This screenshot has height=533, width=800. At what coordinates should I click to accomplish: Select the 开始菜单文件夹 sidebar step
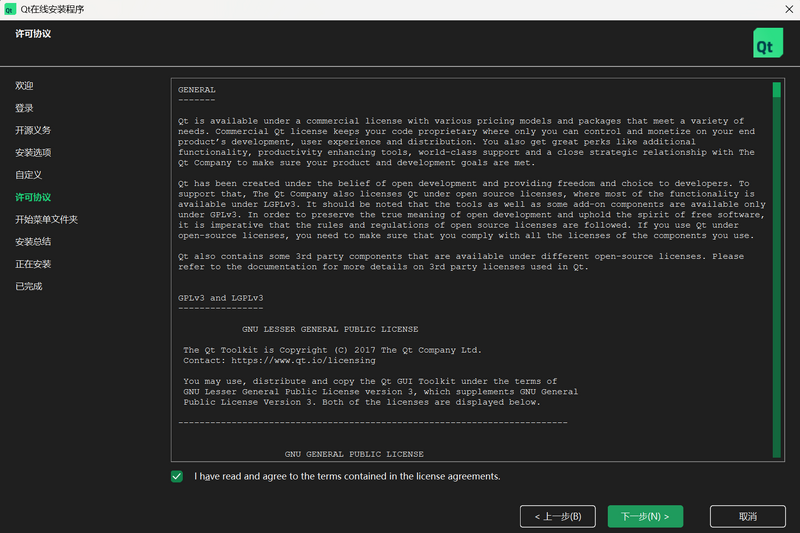tap(46, 219)
